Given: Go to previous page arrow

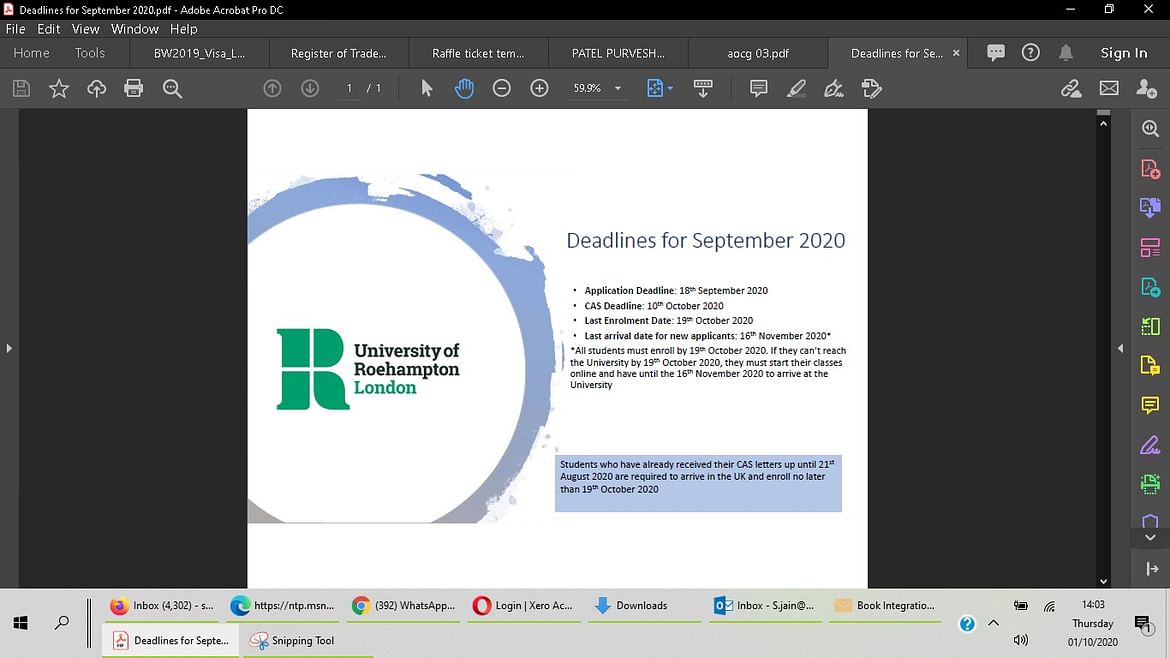Looking at the screenshot, I should click(272, 88).
